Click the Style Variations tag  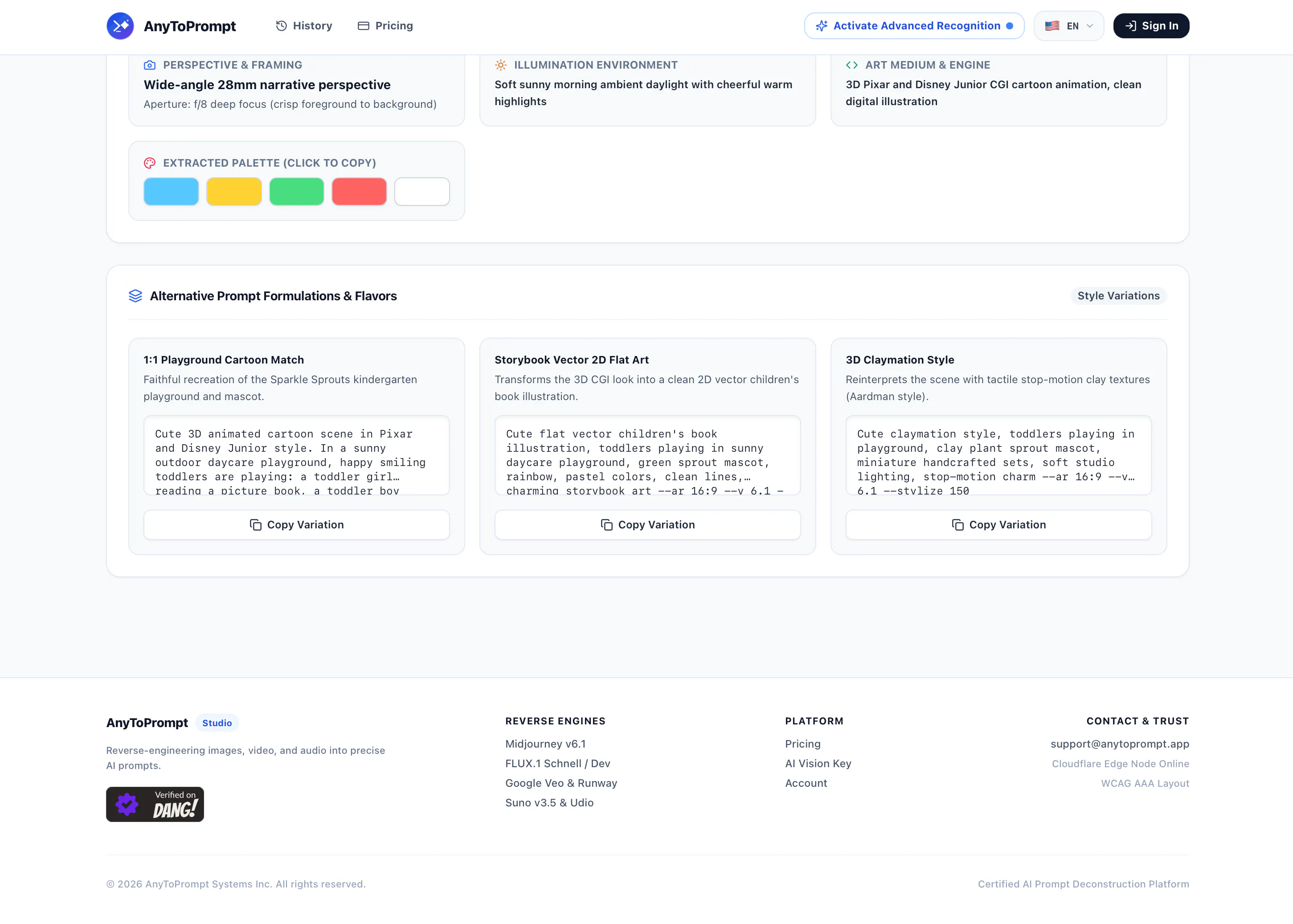coord(1118,296)
